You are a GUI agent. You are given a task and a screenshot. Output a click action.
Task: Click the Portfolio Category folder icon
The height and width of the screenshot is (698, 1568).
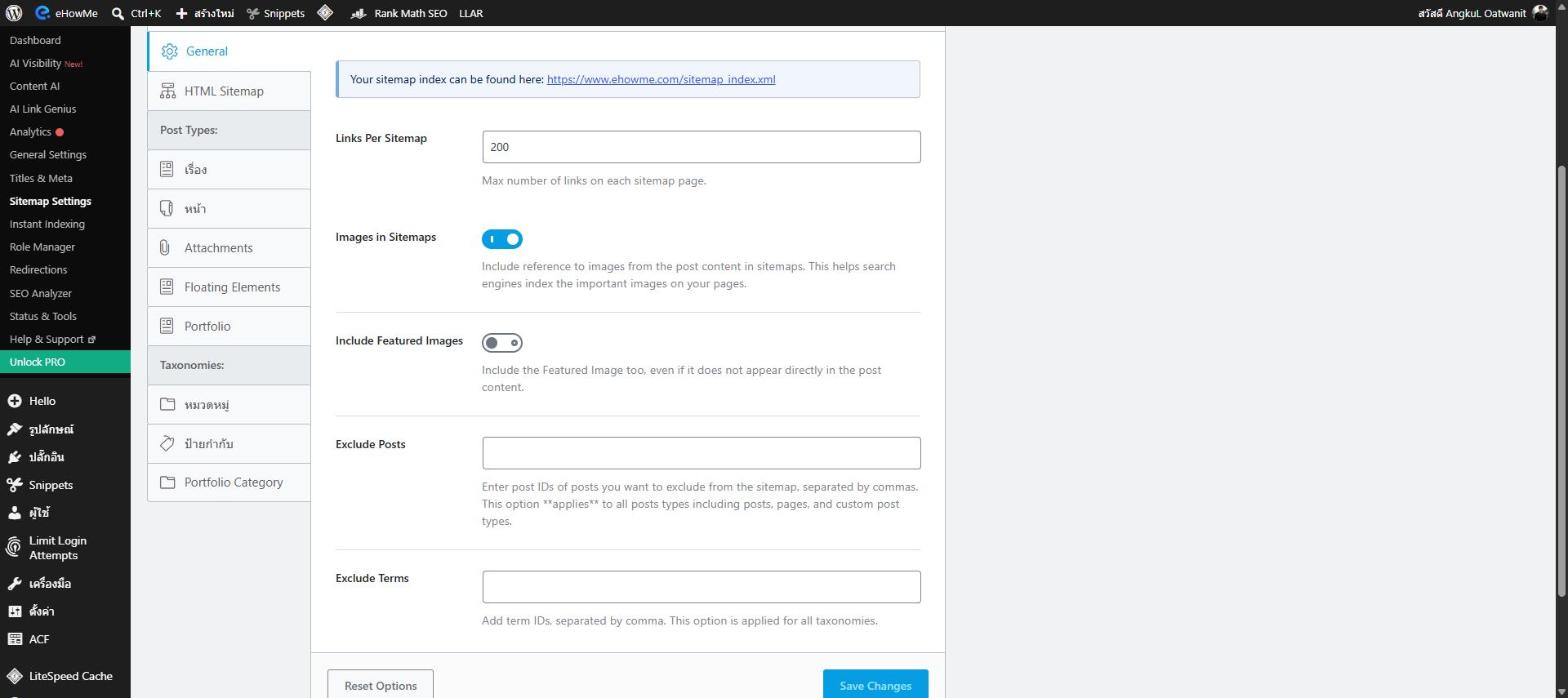pyautogui.click(x=167, y=482)
